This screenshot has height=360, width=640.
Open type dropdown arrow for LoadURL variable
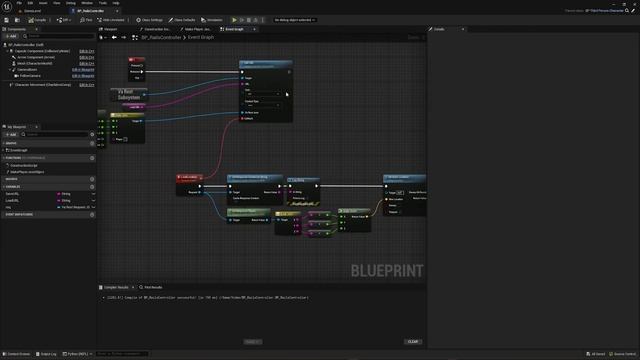(x=93, y=200)
